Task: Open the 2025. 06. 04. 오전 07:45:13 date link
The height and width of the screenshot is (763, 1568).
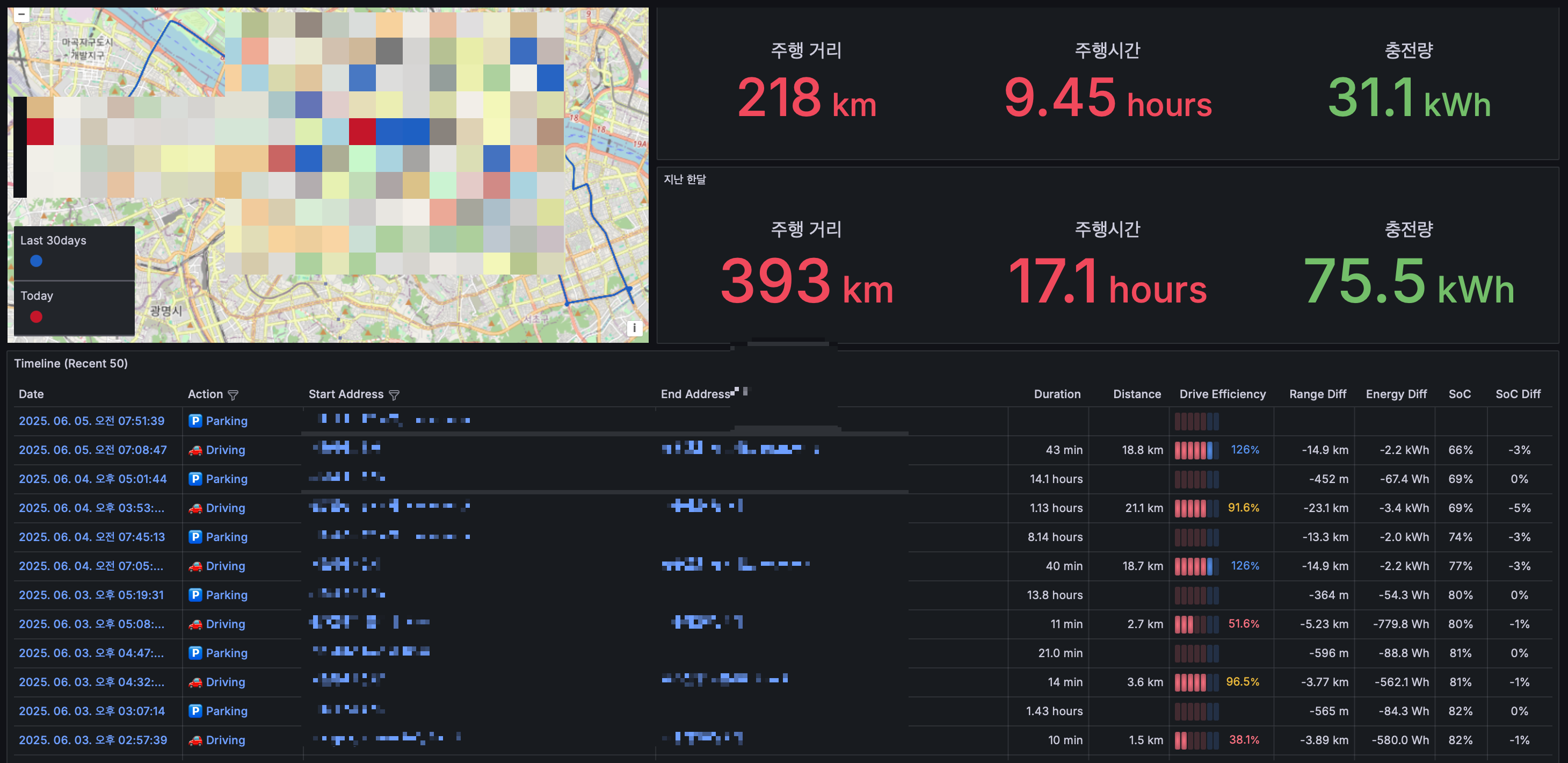Action: pos(92,537)
